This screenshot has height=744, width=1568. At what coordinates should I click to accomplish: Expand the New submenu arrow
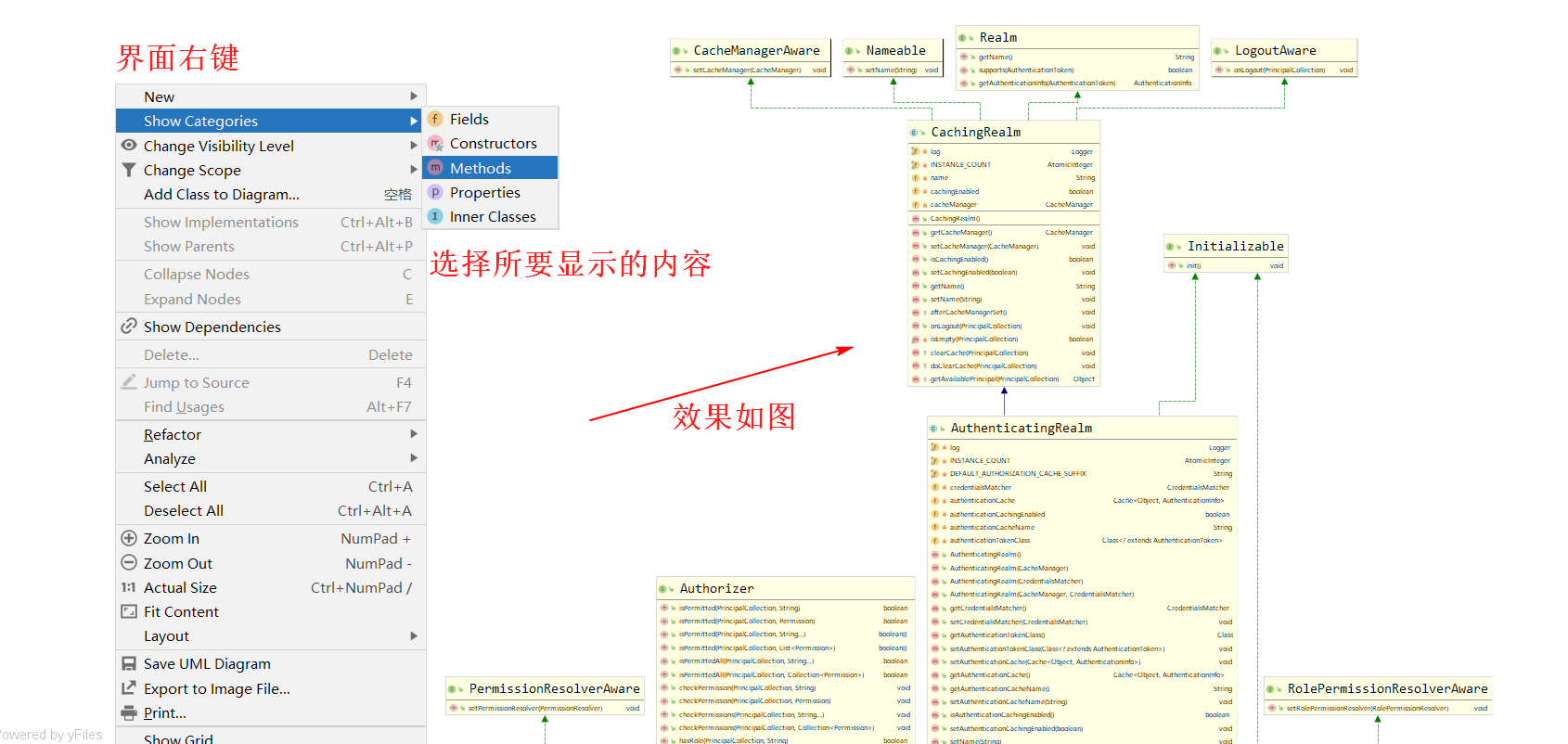(414, 96)
